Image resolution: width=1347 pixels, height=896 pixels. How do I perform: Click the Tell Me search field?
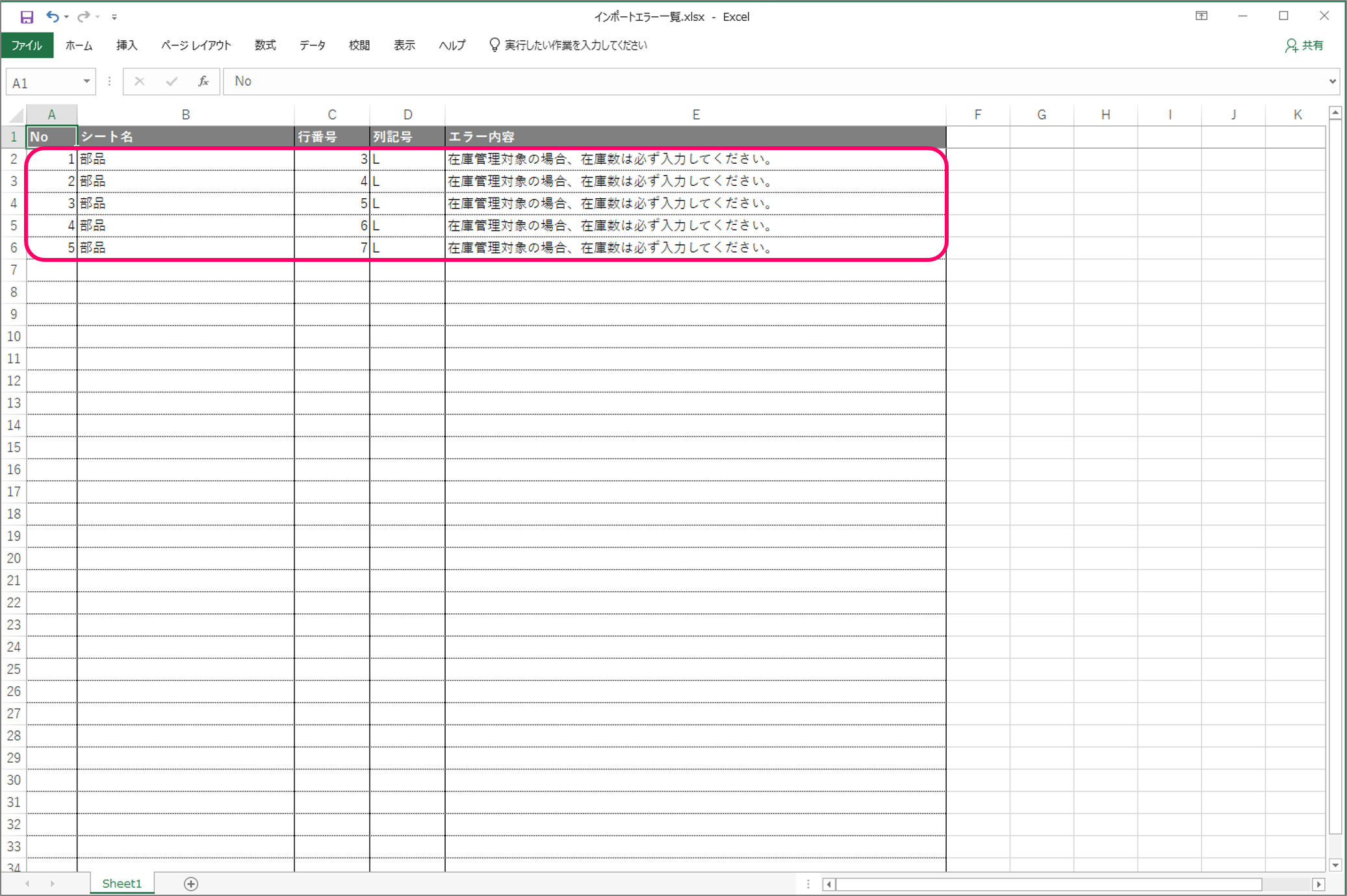click(x=575, y=45)
